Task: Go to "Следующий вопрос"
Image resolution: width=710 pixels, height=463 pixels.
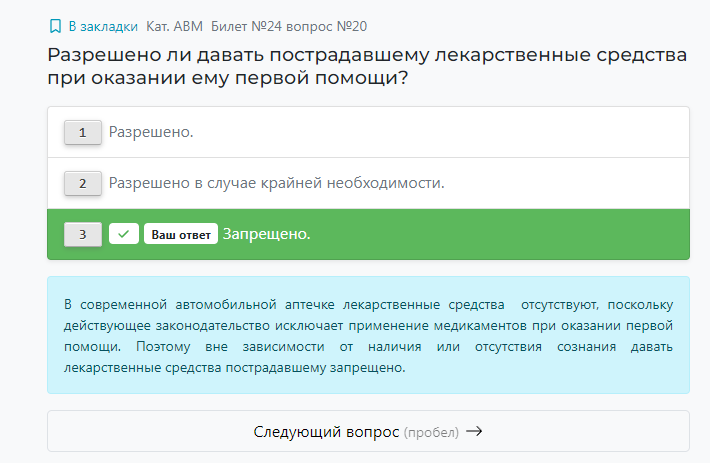Action: coord(324,431)
